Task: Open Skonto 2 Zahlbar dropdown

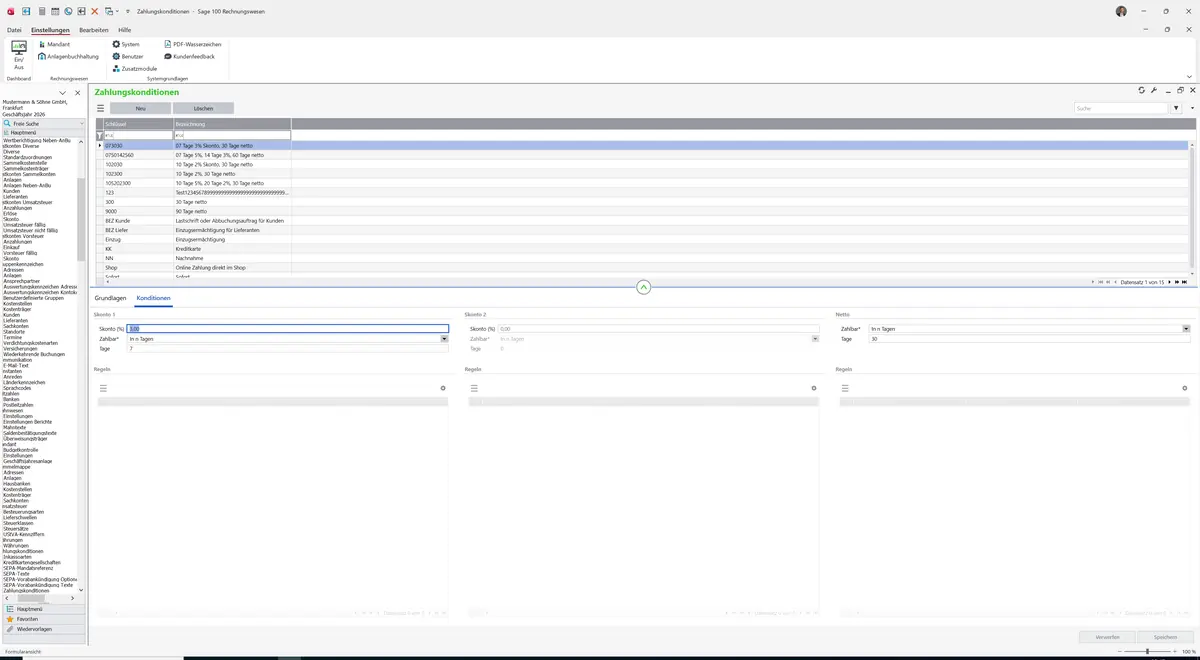Action: [x=815, y=339]
